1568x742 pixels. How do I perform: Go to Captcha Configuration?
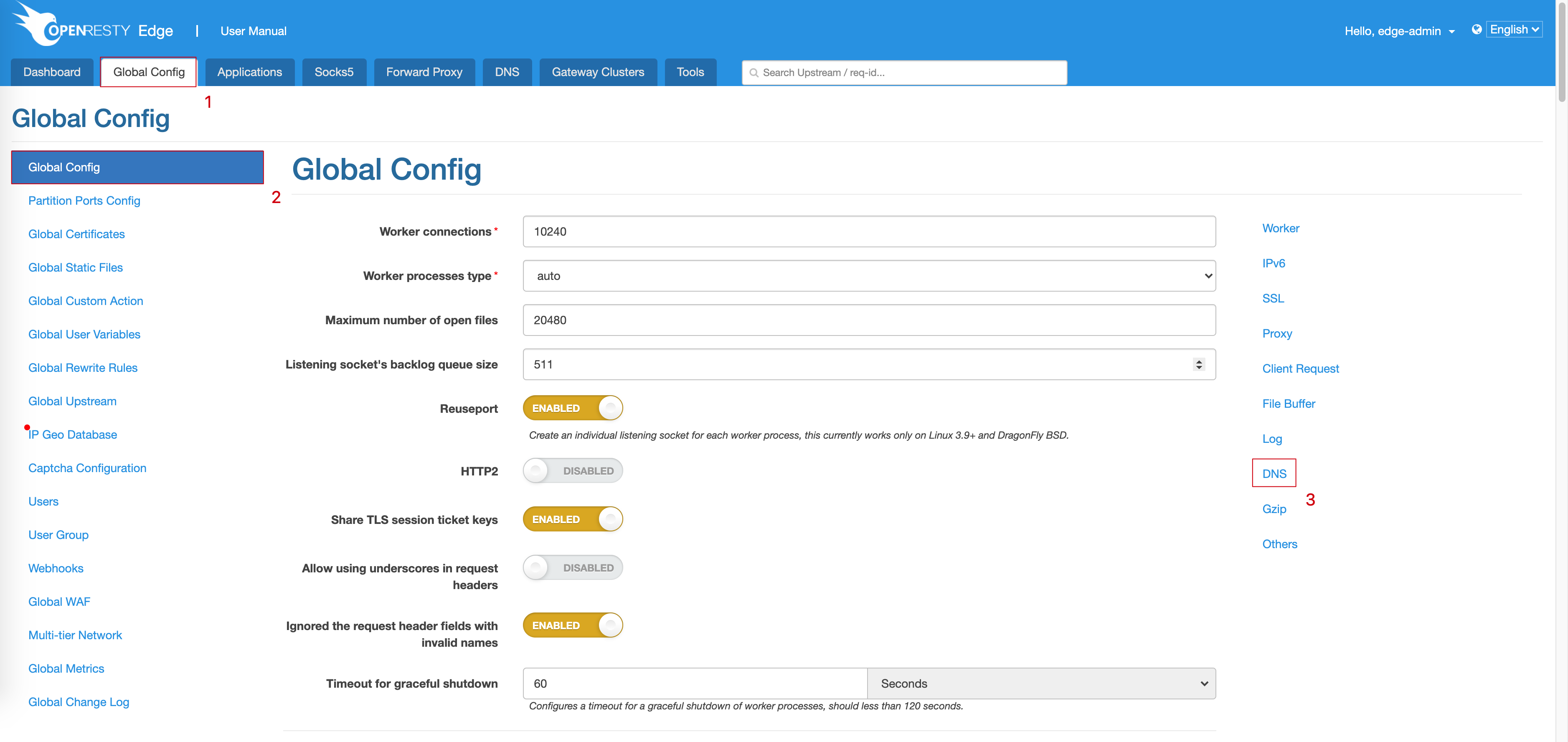tap(87, 468)
